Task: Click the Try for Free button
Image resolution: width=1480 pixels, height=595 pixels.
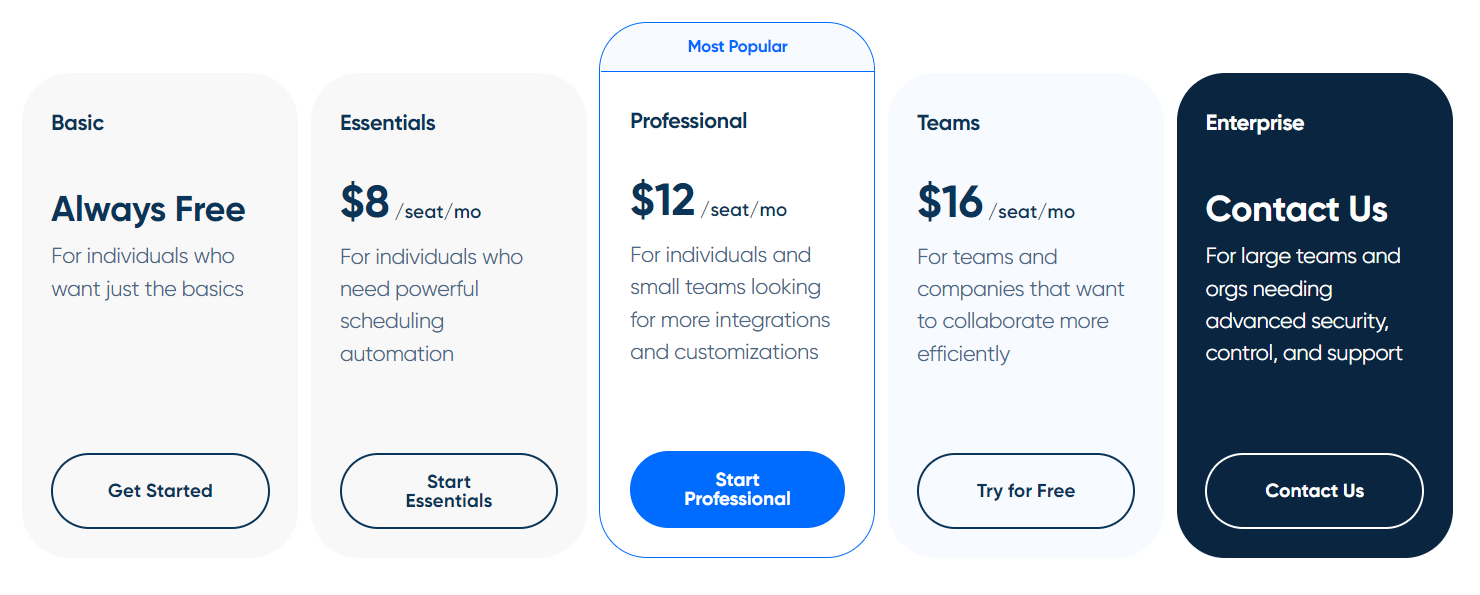Action: (x=1026, y=491)
